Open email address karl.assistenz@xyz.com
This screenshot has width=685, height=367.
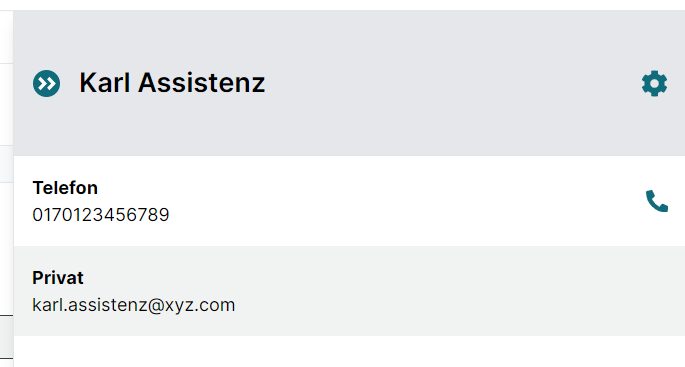tap(134, 305)
